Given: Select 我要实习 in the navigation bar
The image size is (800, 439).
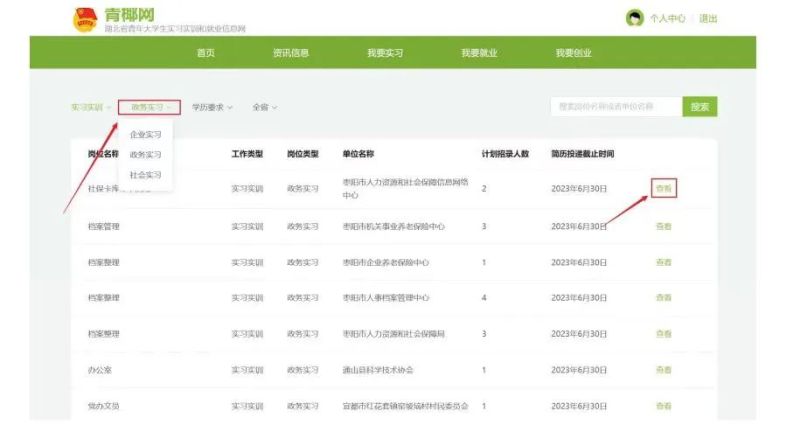Looking at the screenshot, I should 385,53.
